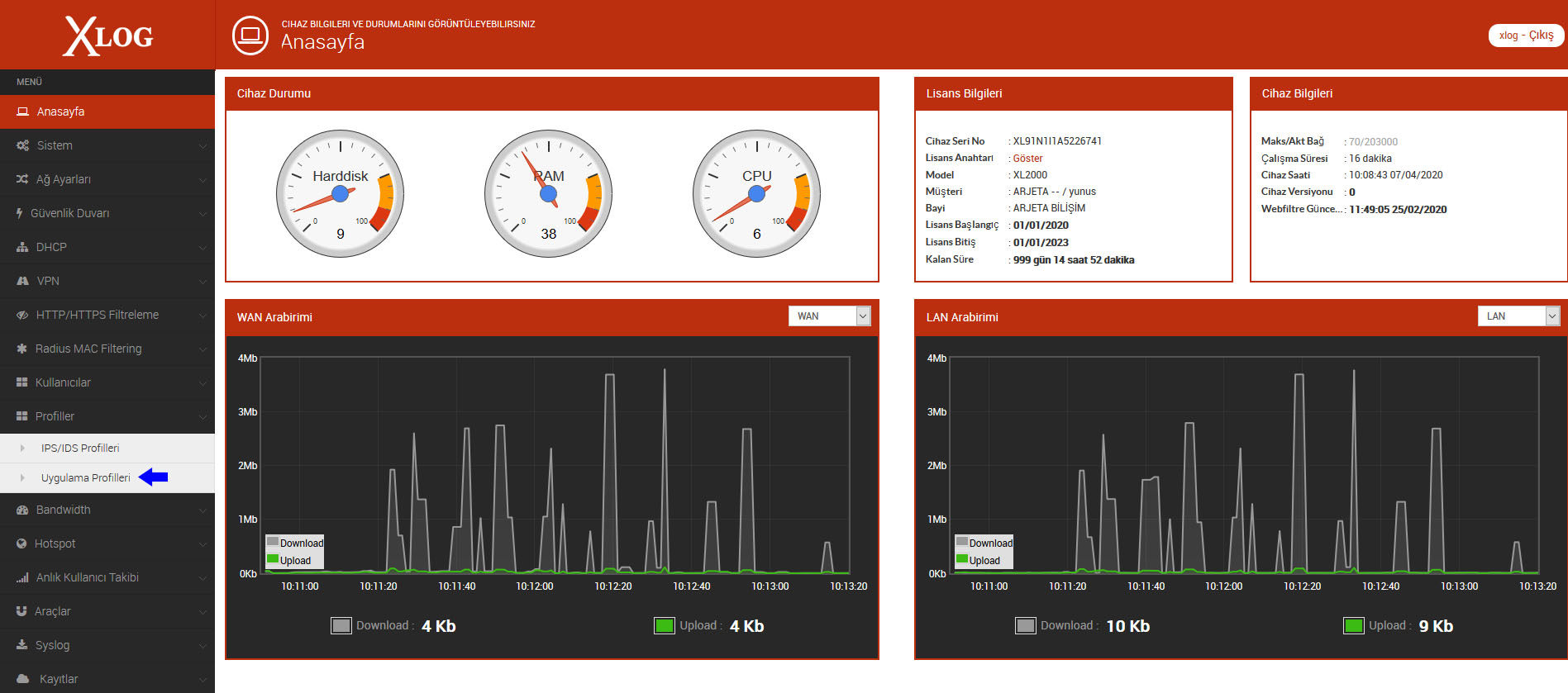1568x693 pixels.
Task: Click the xlog - Çıkış logout button
Action: coord(1526,36)
